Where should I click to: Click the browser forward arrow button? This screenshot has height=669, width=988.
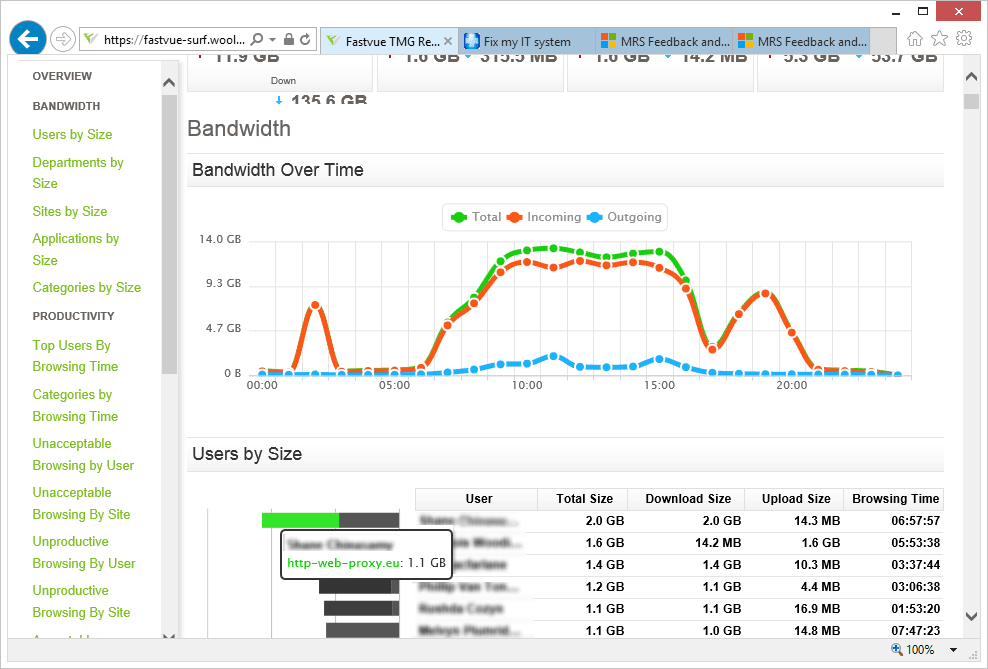click(62, 40)
